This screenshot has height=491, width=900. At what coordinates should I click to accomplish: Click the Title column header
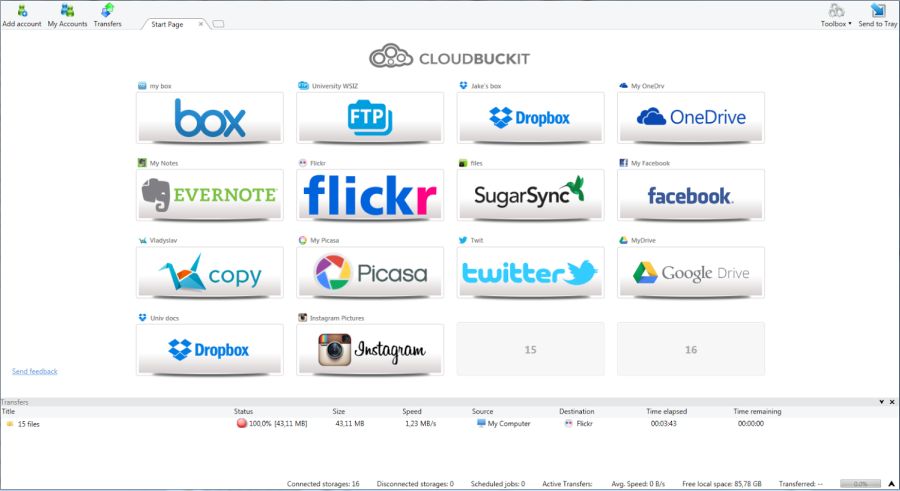[x=9, y=411]
